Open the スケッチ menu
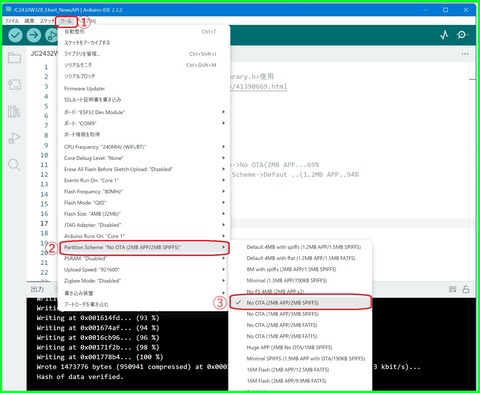The height and width of the screenshot is (393, 480). (47, 21)
